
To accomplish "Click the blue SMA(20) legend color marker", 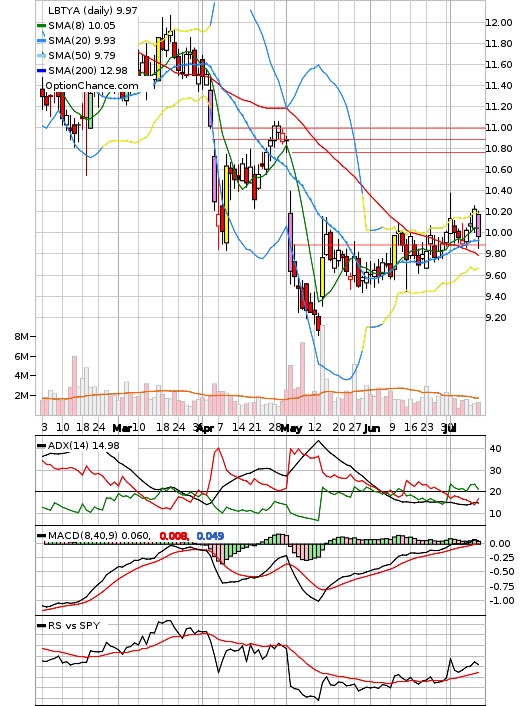I will 41,41.
